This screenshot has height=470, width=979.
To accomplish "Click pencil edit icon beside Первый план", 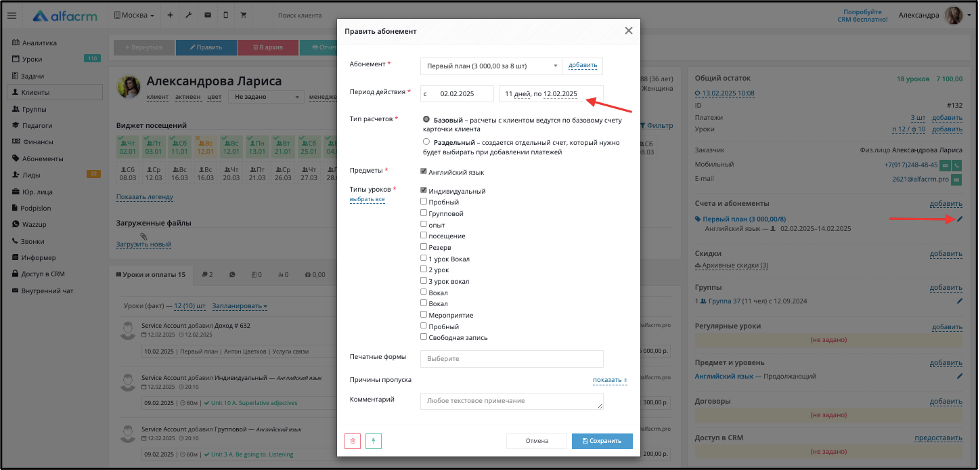I will tap(960, 219).
